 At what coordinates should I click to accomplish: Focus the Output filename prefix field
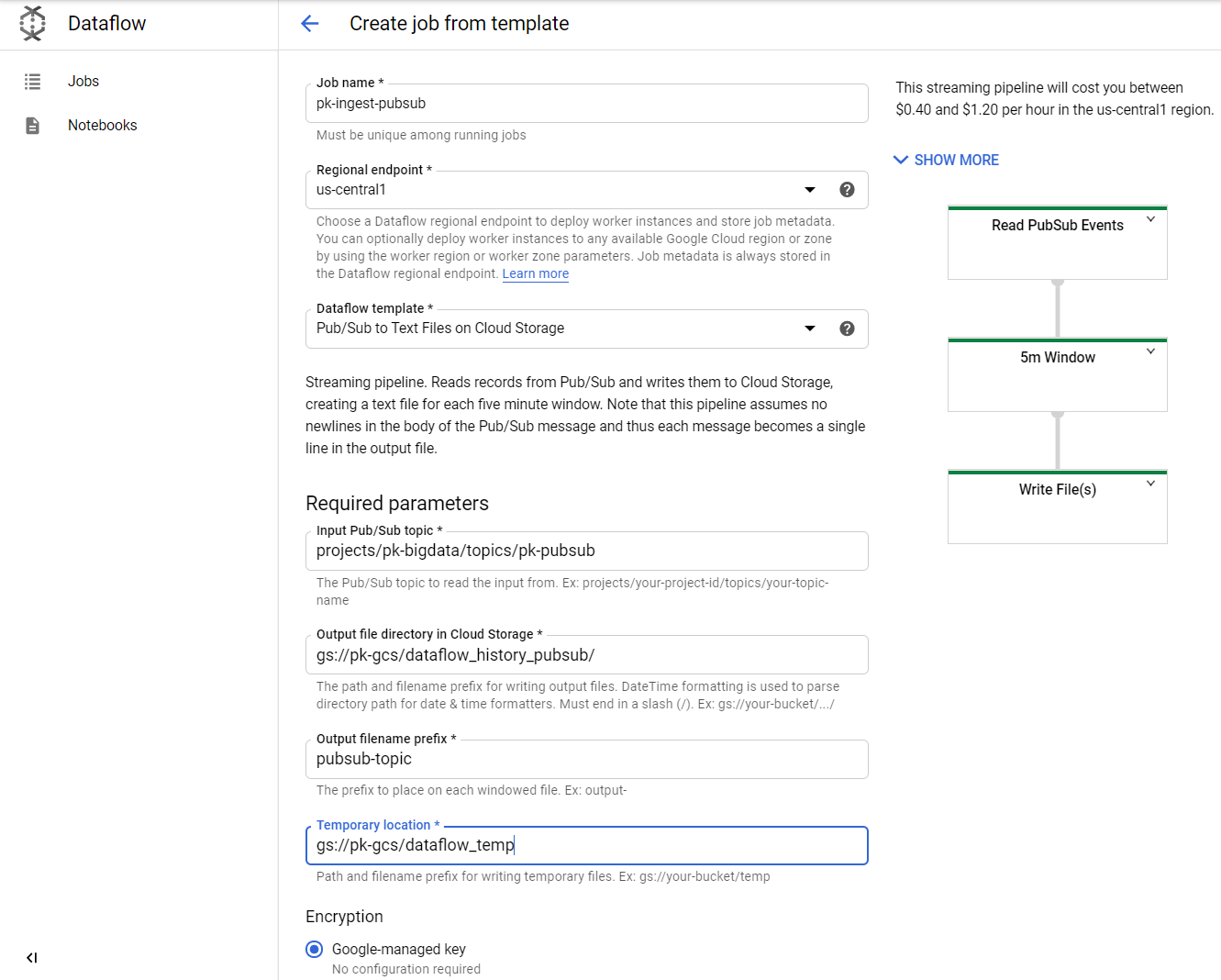tap(587, 759)
